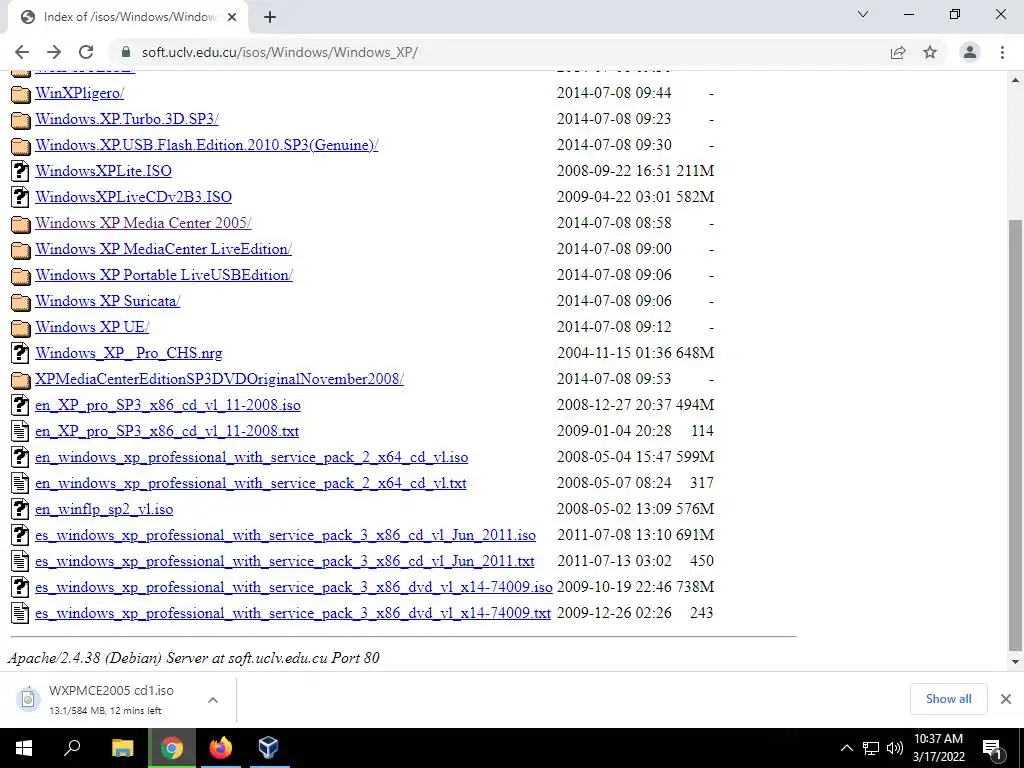Open Windows XP Portable LiveUSBEdition/ link
The height and width of the screenshot is (768, 1024).
coord(164,275)
